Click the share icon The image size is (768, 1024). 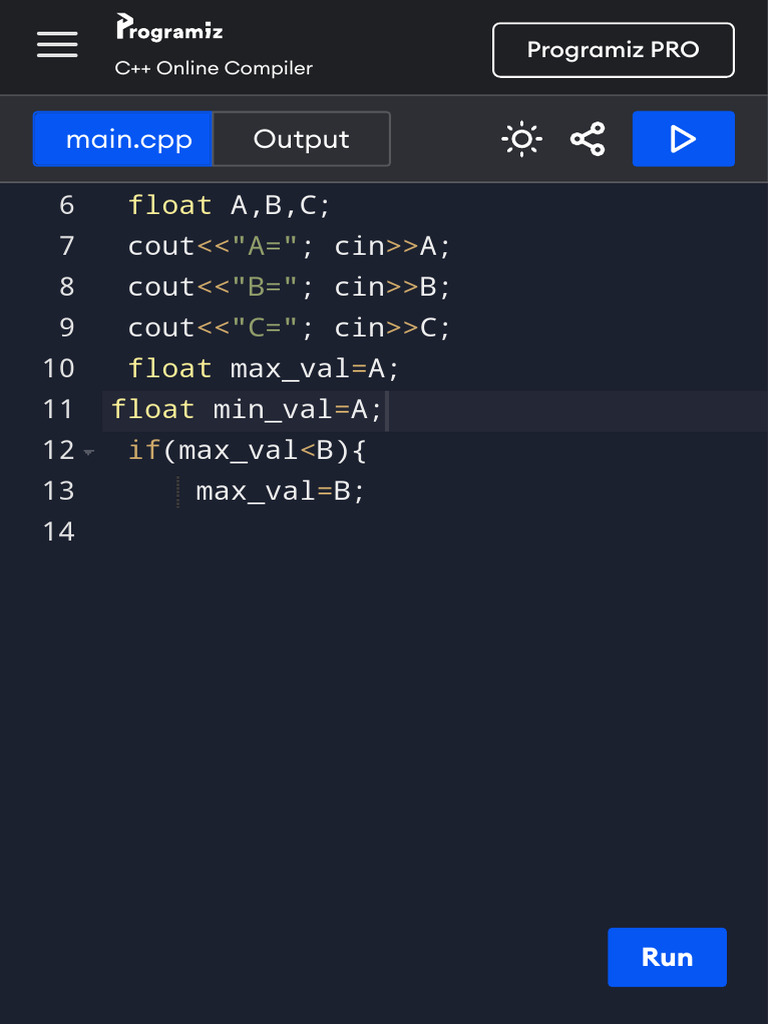point(588,139)
